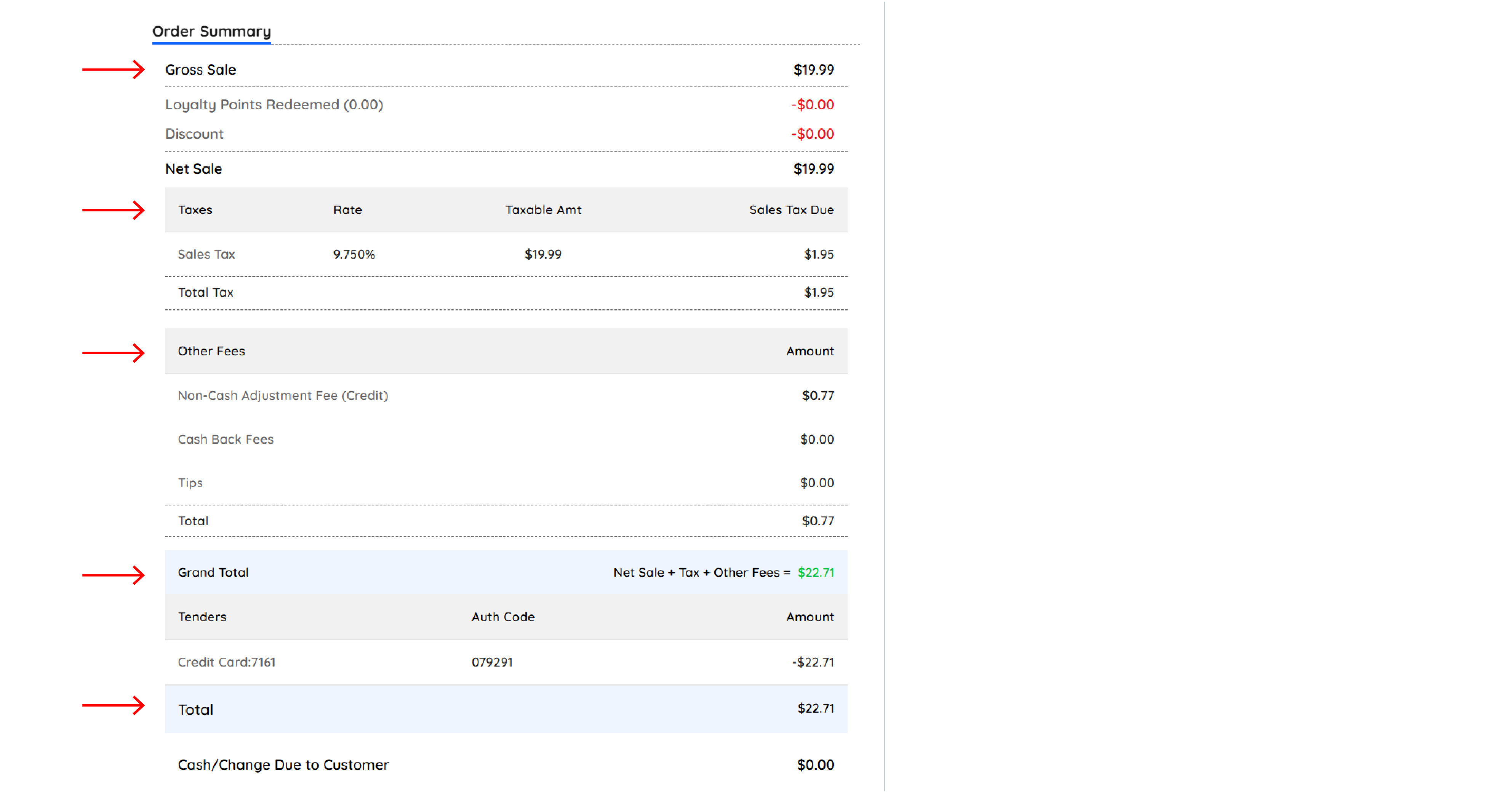Click the Sales Tax row label
The height and width of the screenshot is (801, 1512).
(x=206, y=254)
